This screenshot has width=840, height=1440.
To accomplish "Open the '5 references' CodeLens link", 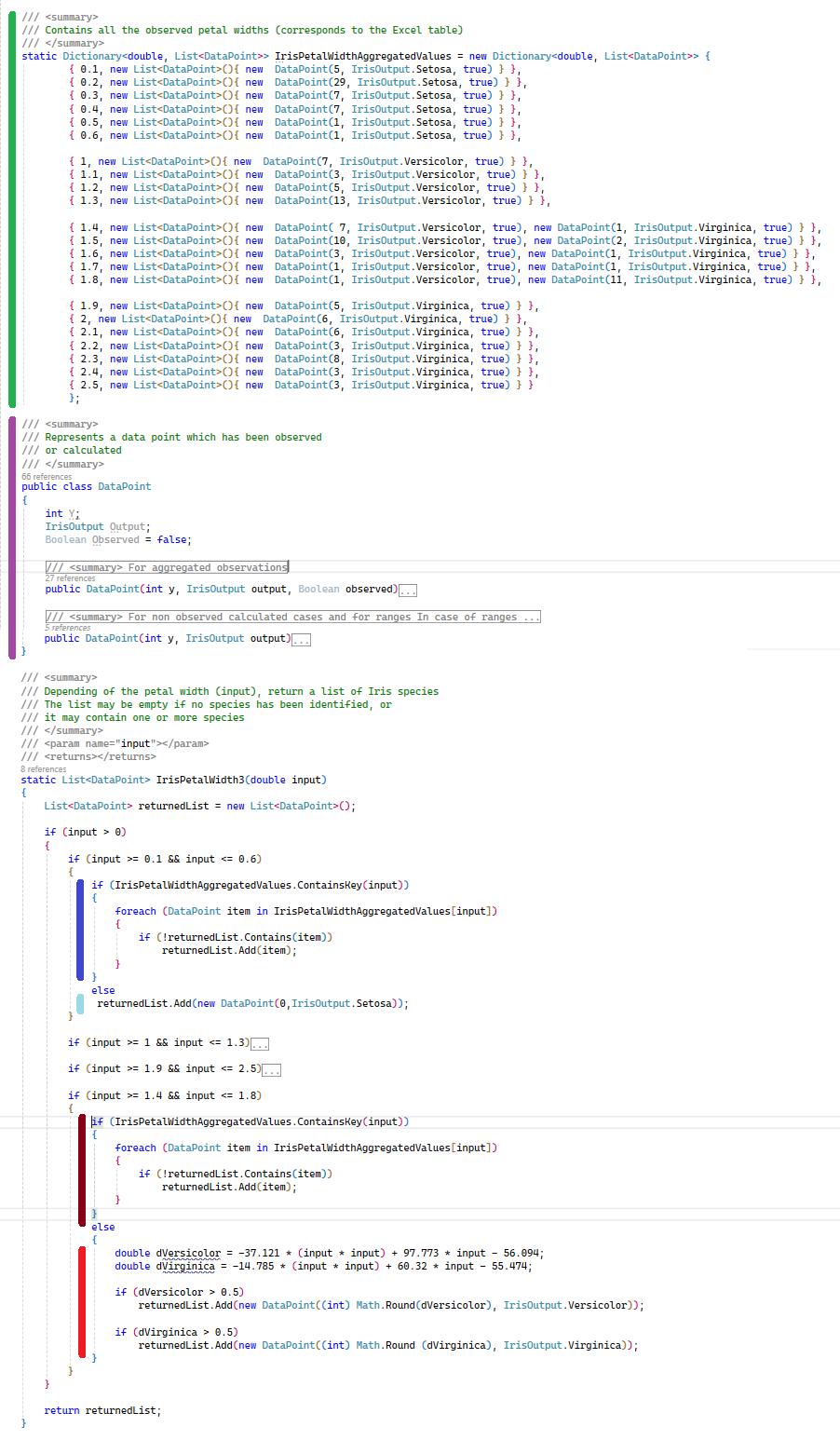I will [68, 628].
